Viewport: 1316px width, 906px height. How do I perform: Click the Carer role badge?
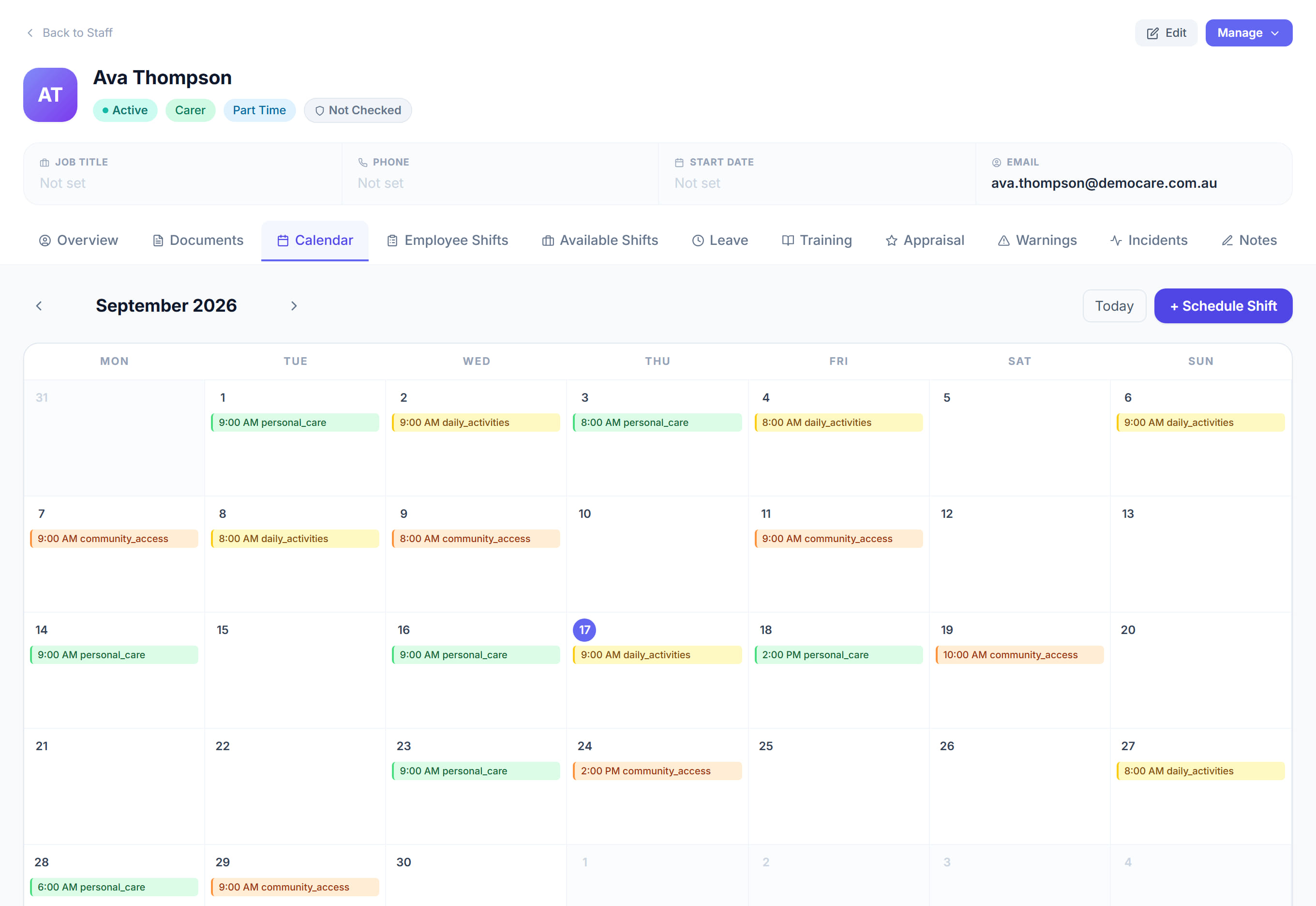click(190, 110)
